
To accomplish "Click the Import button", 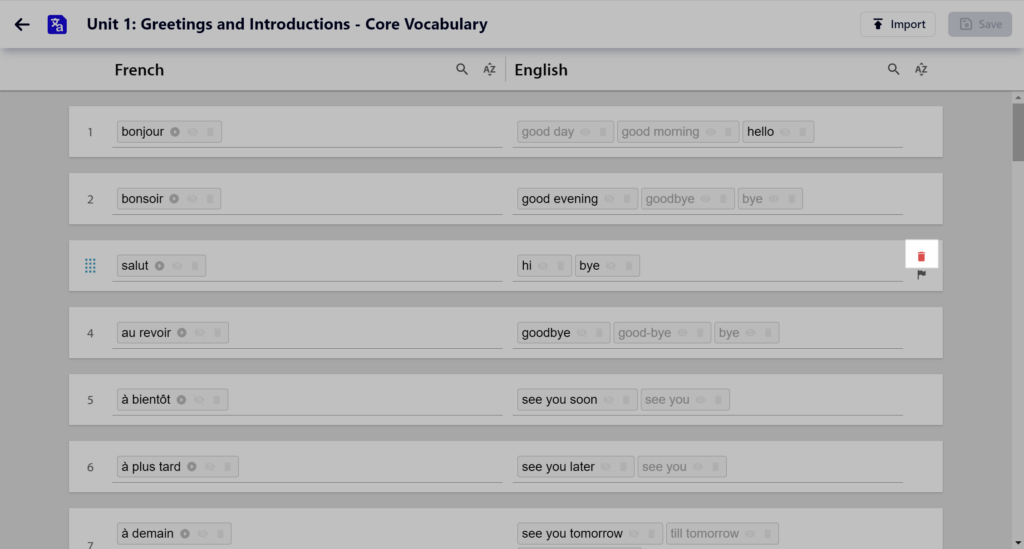I will coord(897,24).
